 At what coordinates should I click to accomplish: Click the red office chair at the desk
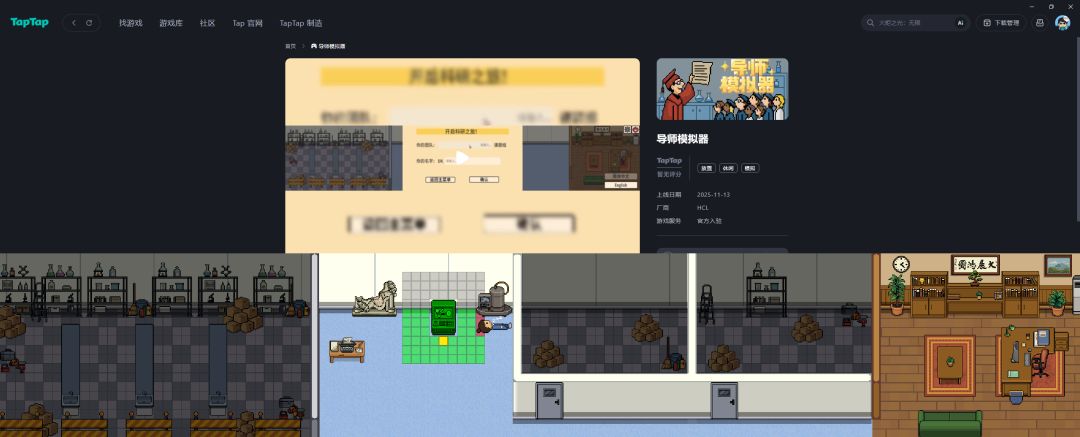pyautogui.click(x=1039, y=361)
